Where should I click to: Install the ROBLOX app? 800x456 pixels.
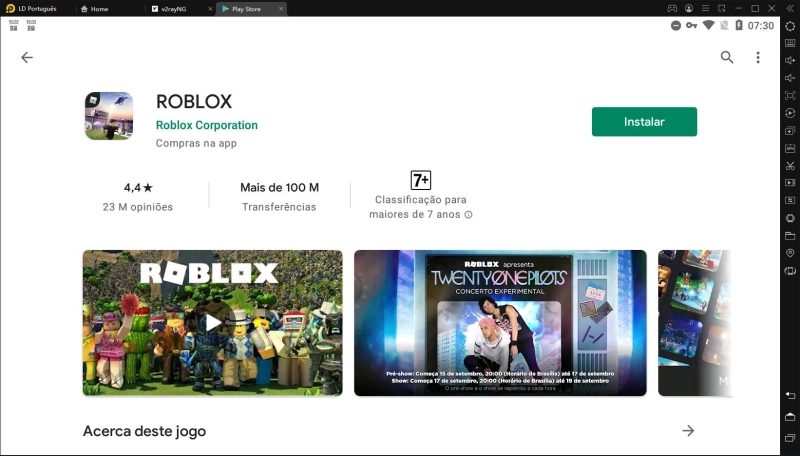[x=644, y=122]
